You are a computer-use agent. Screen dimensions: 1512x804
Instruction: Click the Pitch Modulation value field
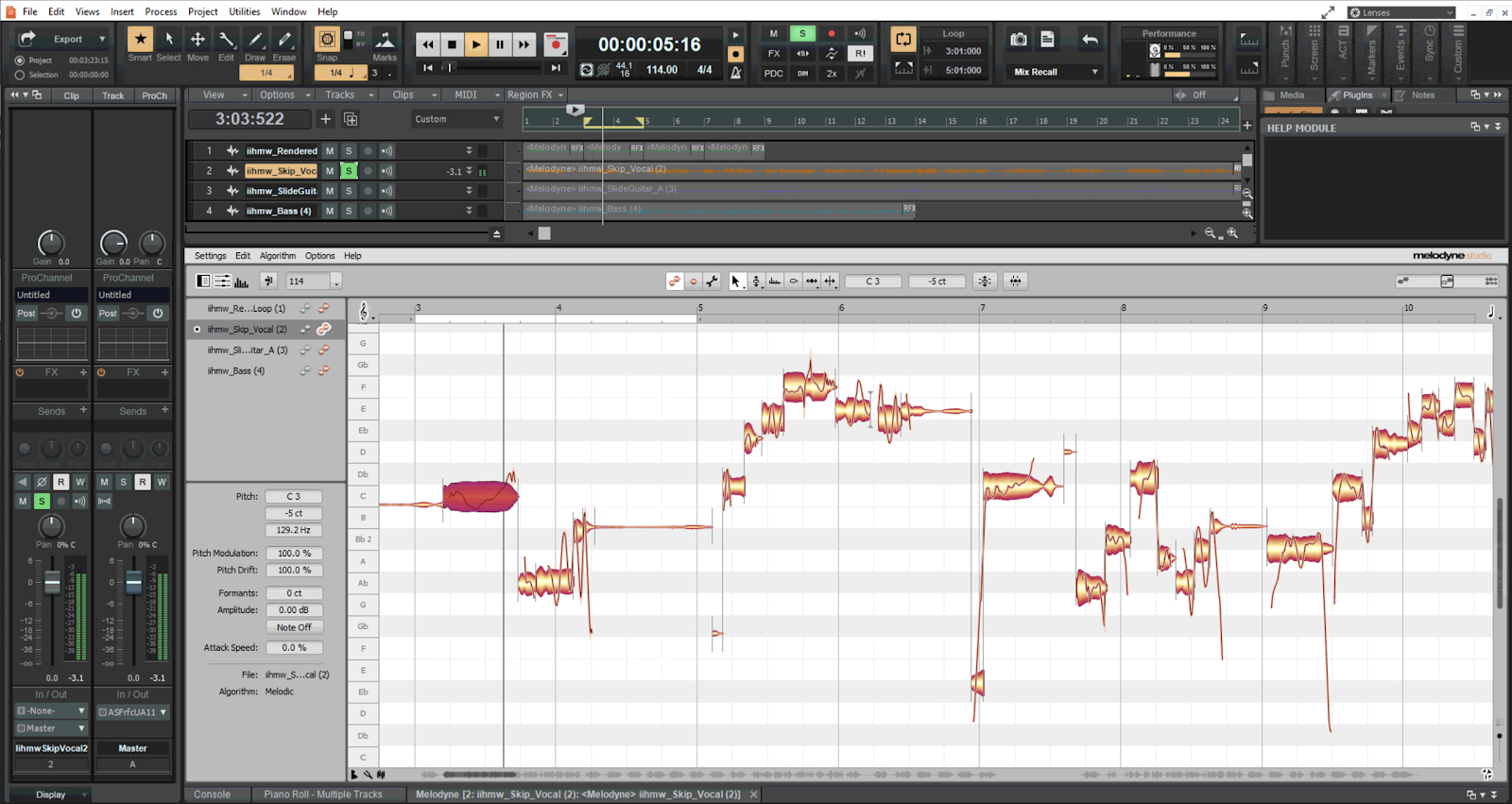294,554
